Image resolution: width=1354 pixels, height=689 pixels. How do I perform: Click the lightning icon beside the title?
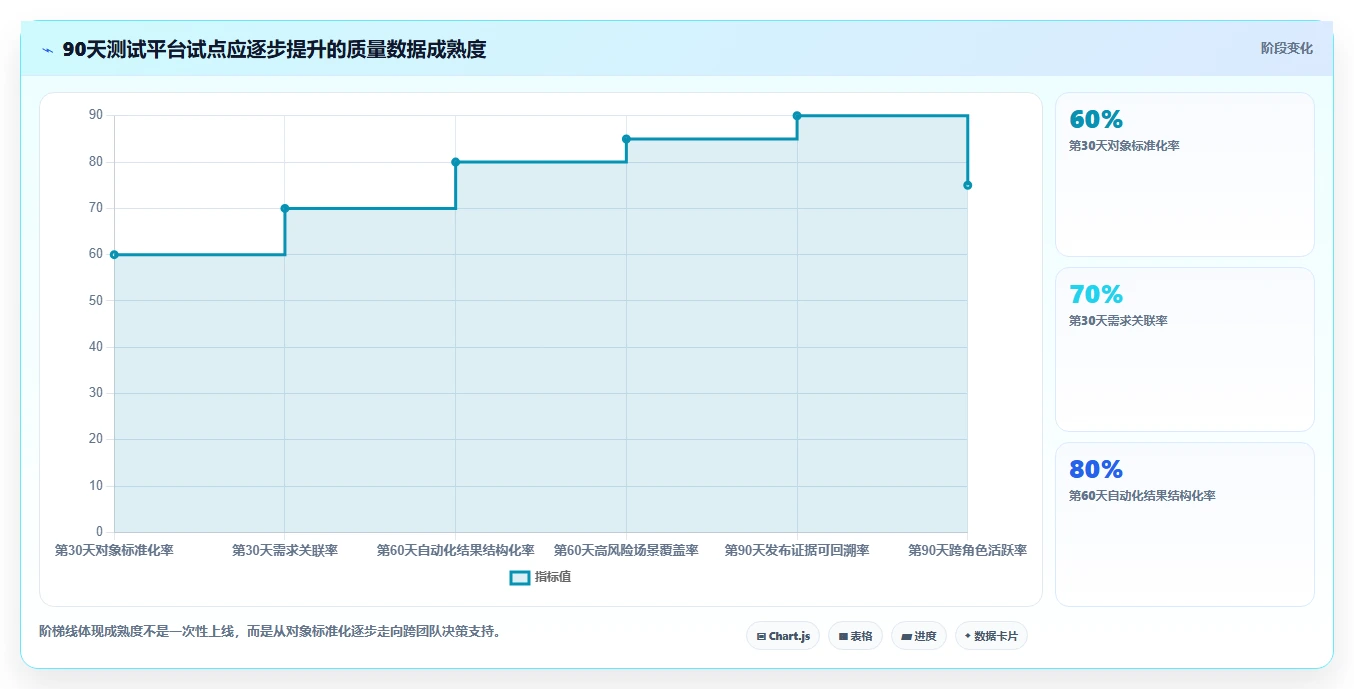pyautogui.click(x=48, y=50)
